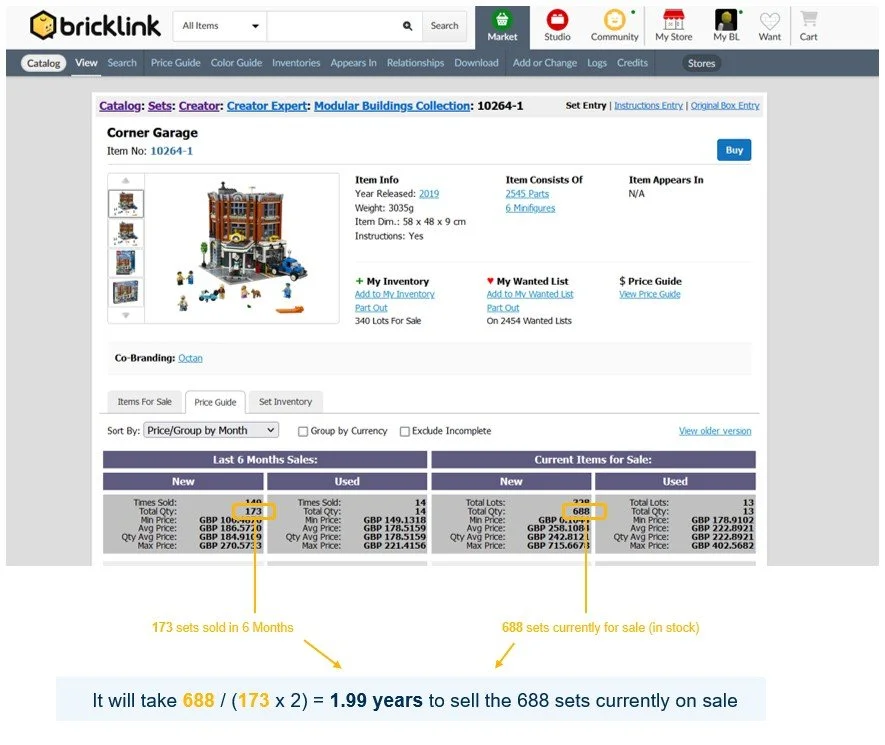Select the Search item in catalog navigation bar
The height and width of the screenshot is (745, 885).
(x=122, y=63)
